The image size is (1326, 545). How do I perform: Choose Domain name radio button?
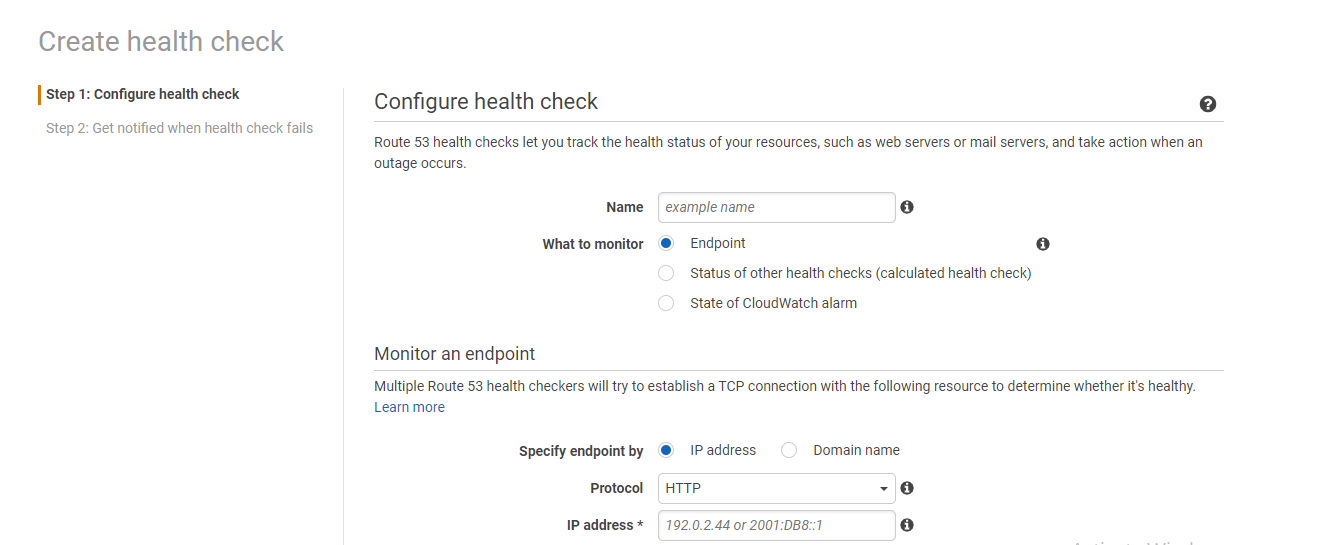789,450
